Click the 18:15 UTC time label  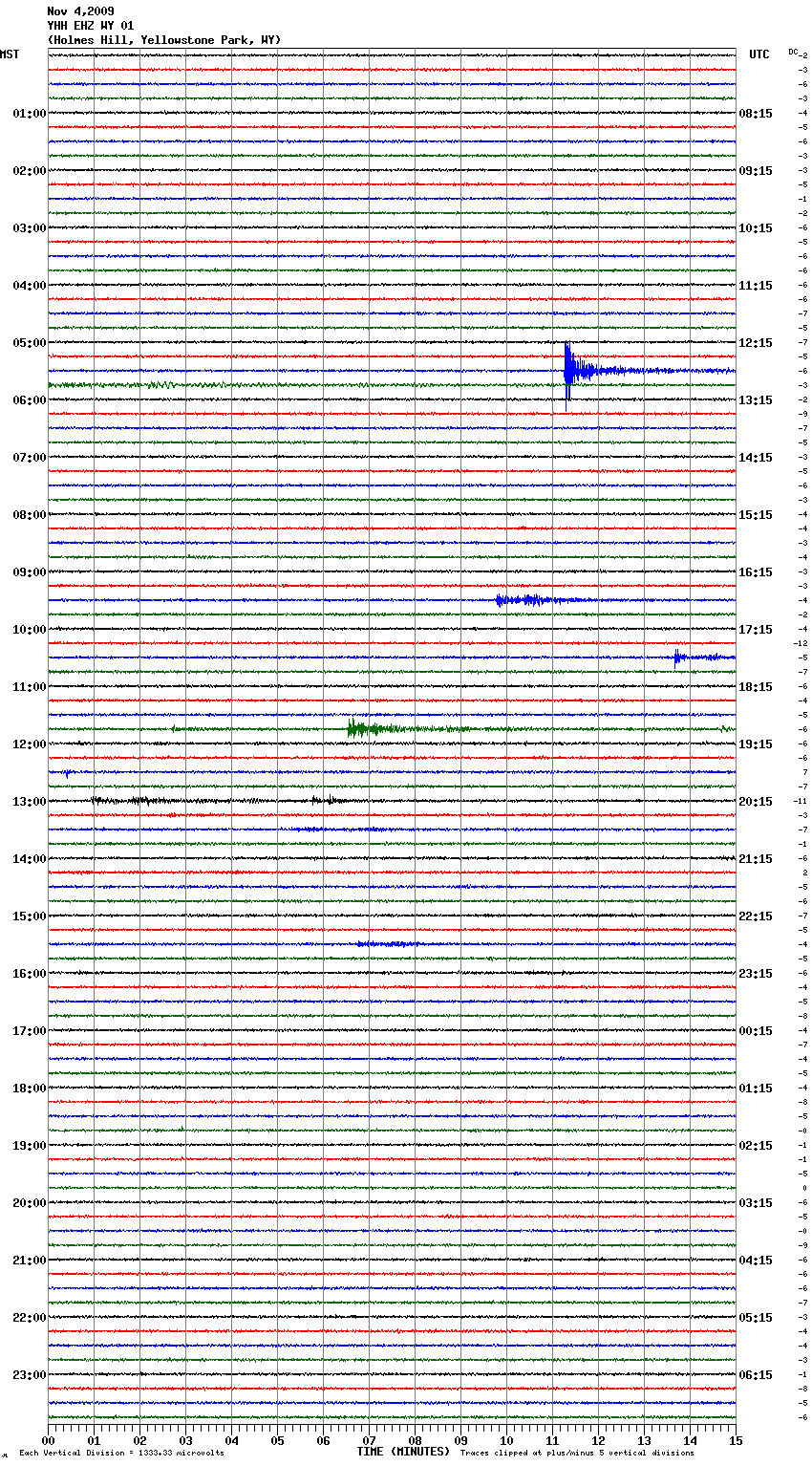click(756, 687)
